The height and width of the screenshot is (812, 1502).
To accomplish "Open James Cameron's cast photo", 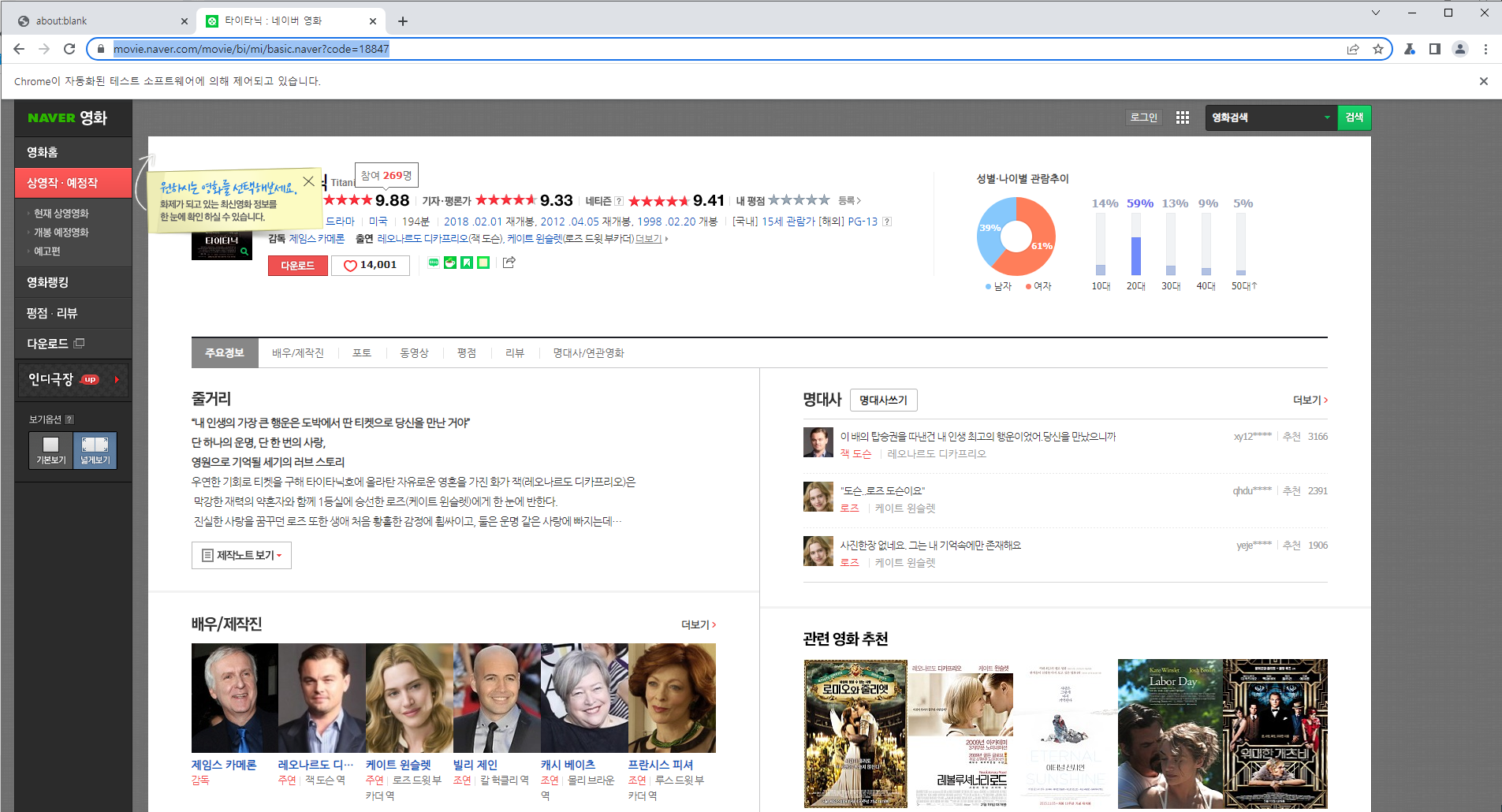I will point(234,698).
